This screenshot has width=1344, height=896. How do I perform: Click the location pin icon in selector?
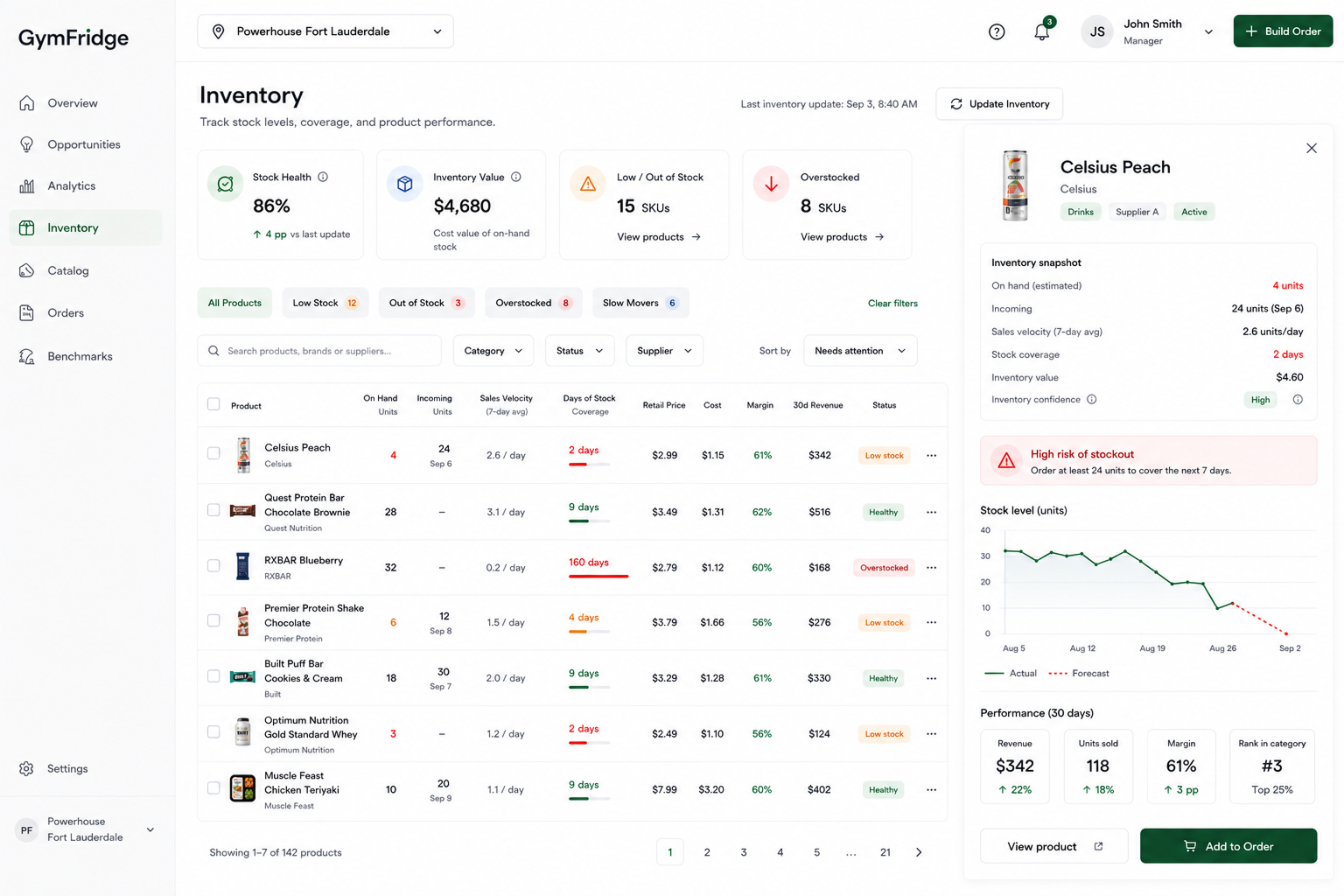point(219,31)
